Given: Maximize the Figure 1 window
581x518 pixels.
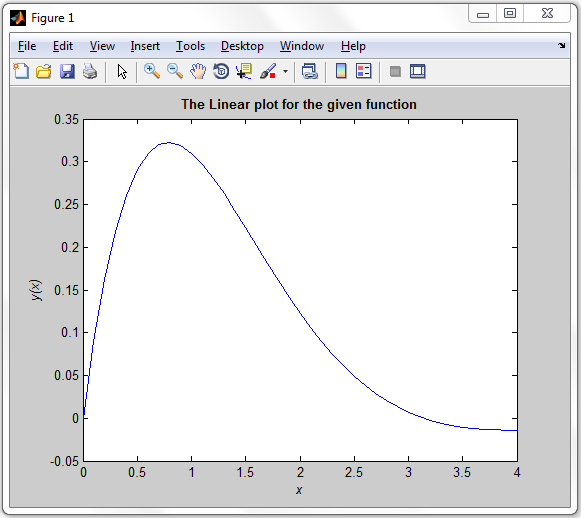Looking at the screenshot, I should [510, 14].
